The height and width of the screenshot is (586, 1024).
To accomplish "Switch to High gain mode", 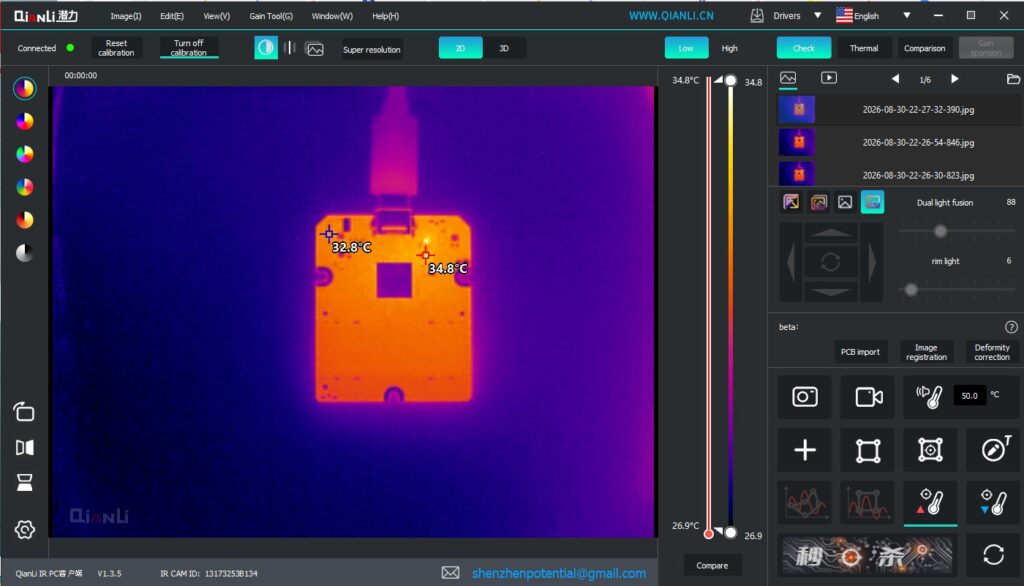I will [729, 48].
